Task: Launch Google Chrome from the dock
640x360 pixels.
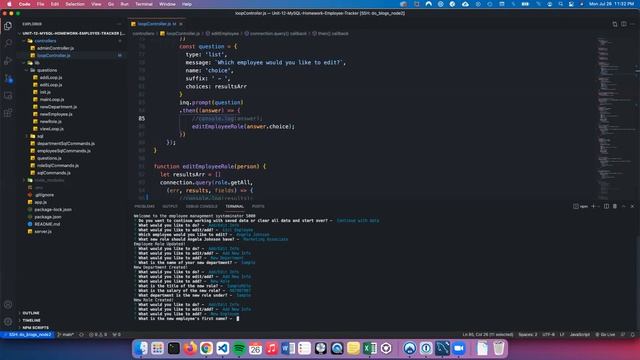Action: (x=206, y=348)
